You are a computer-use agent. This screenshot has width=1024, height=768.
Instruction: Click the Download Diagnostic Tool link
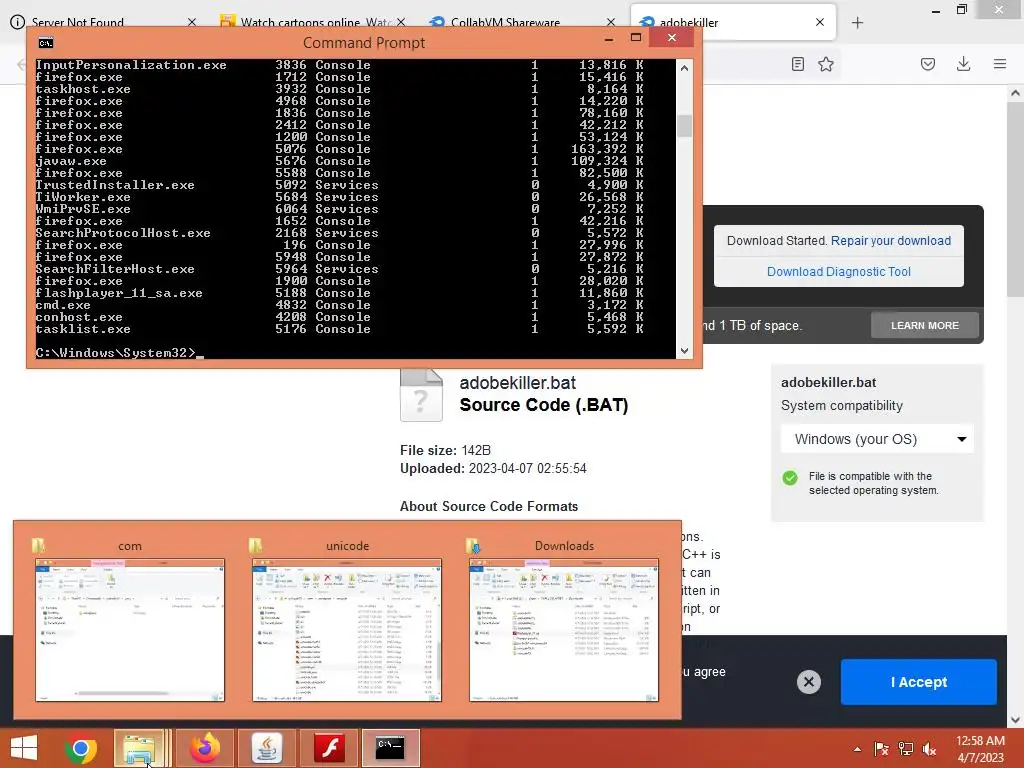(839, 272)
